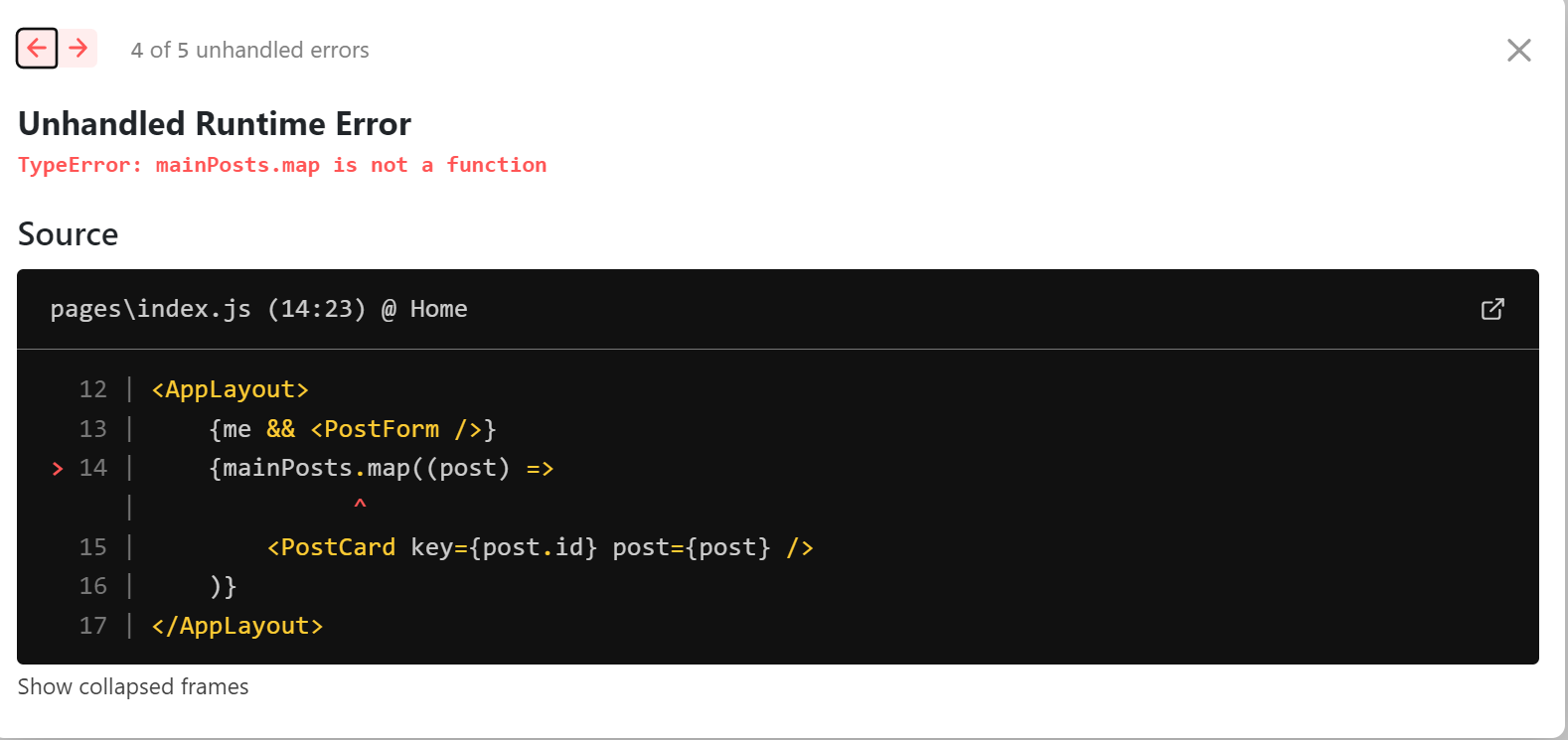
Task: Open source file in editor icon
Action: [x=1491, y=309]
